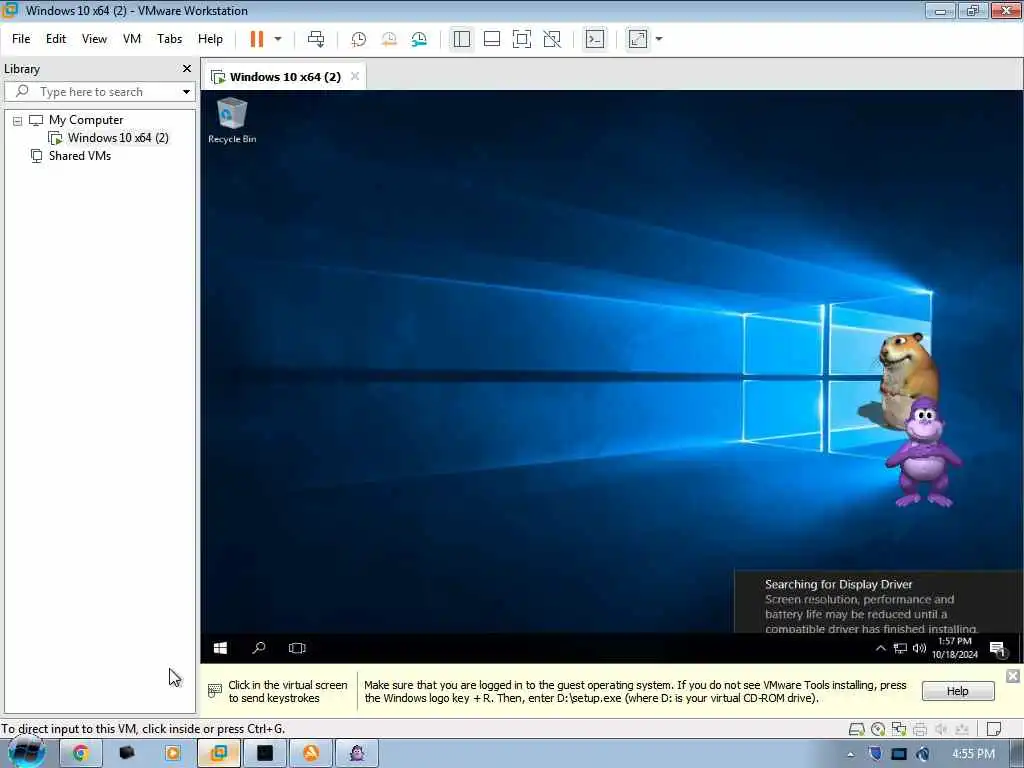Toggle the library sidebar view icon
This screenshot has height=768, width=1024.
(x=462, y=39)
